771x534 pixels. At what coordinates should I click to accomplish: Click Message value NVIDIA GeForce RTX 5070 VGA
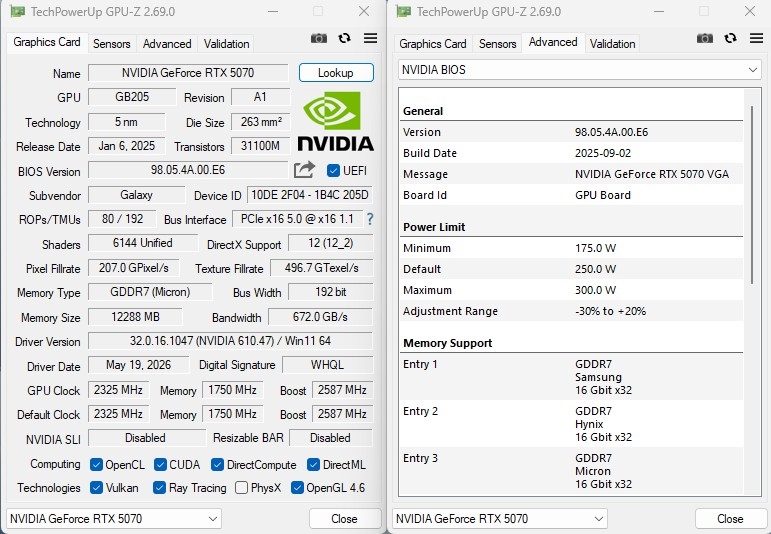point(652,174)
